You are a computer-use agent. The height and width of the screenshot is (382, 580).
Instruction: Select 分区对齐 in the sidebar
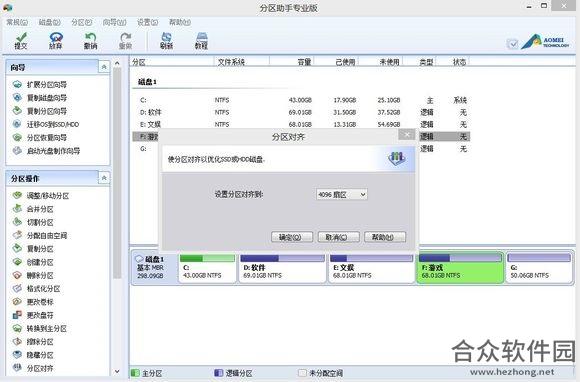tap(33, 368)
